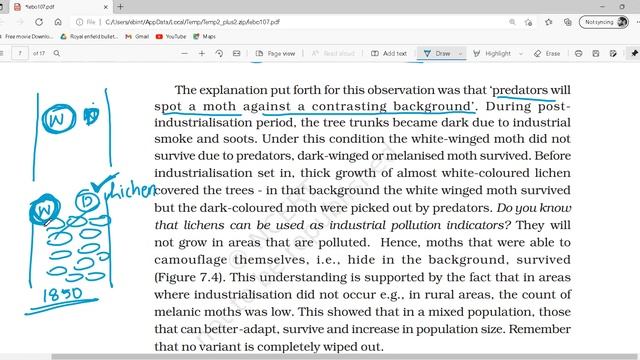Select the Erase tool
The height and width of the screenshot is (360, 640).
point(547,53)
